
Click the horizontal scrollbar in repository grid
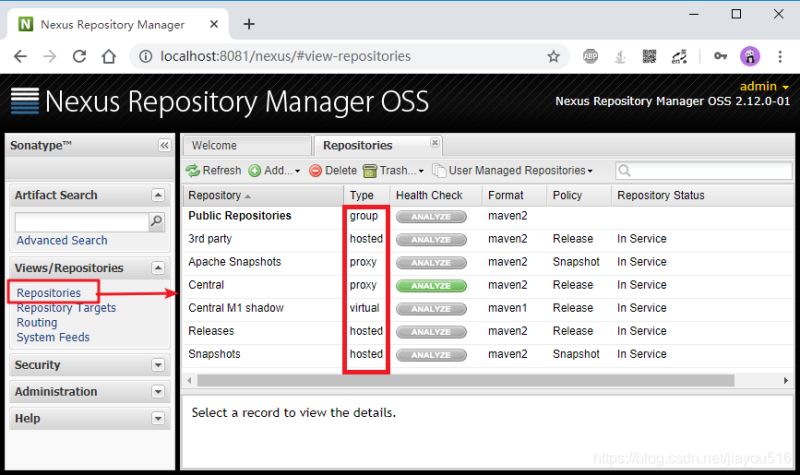coord(465,381)
